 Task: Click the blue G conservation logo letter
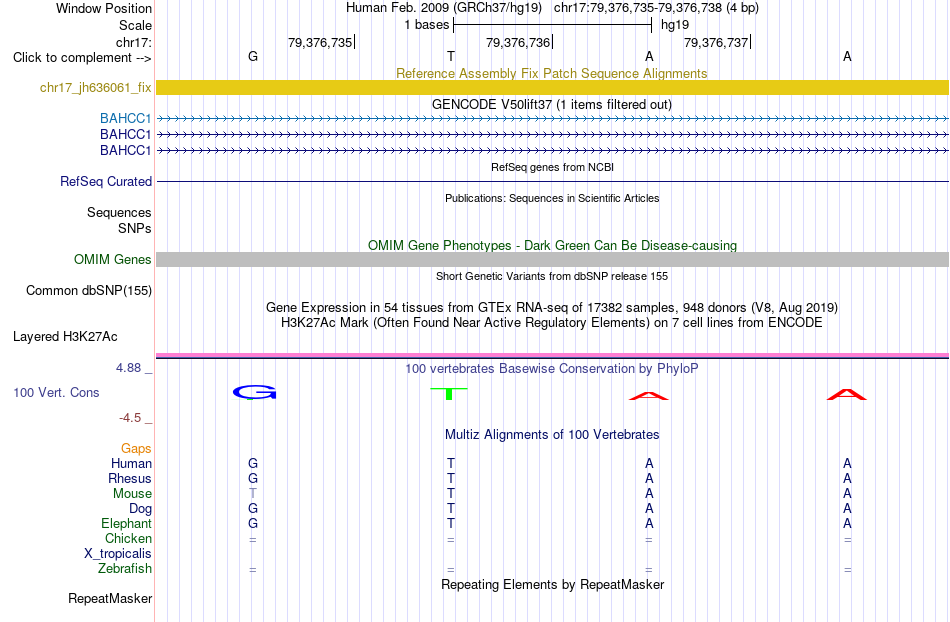pyautogui.click(x=254, y=392)
